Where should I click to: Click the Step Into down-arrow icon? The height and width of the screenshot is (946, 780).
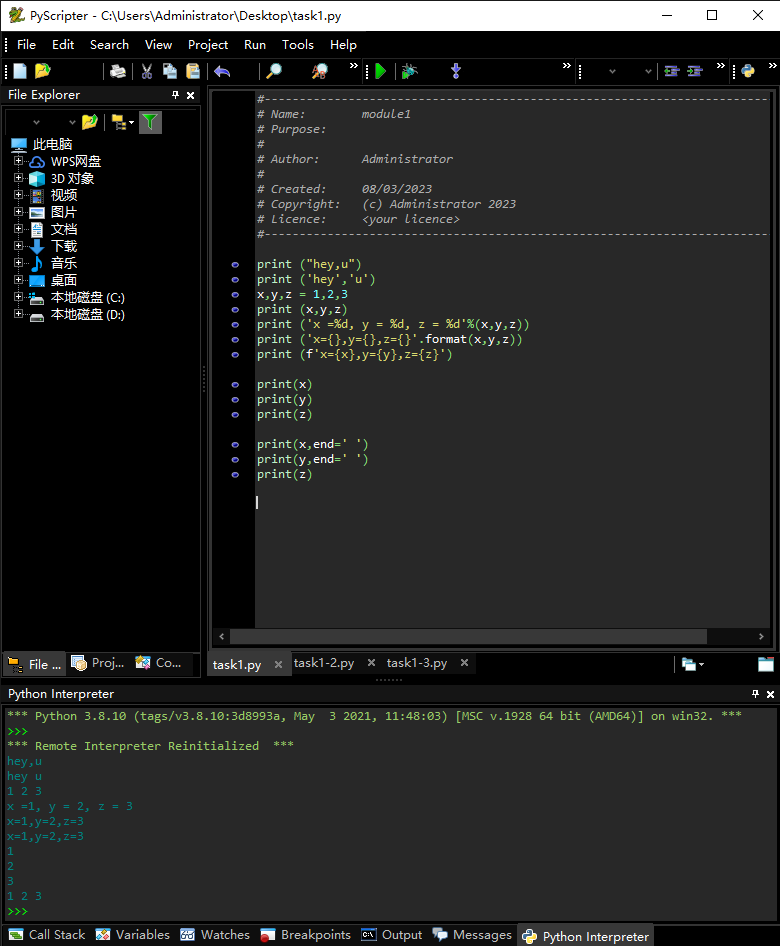pos(456,71)
